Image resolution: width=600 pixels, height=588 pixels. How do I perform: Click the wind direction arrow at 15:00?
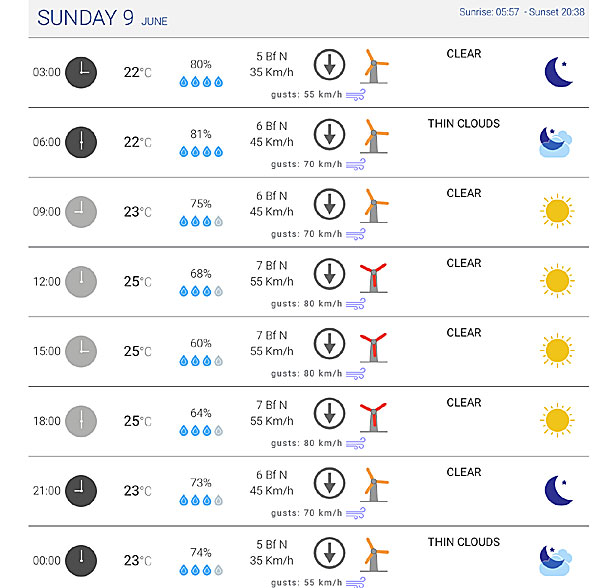(329, 344)
